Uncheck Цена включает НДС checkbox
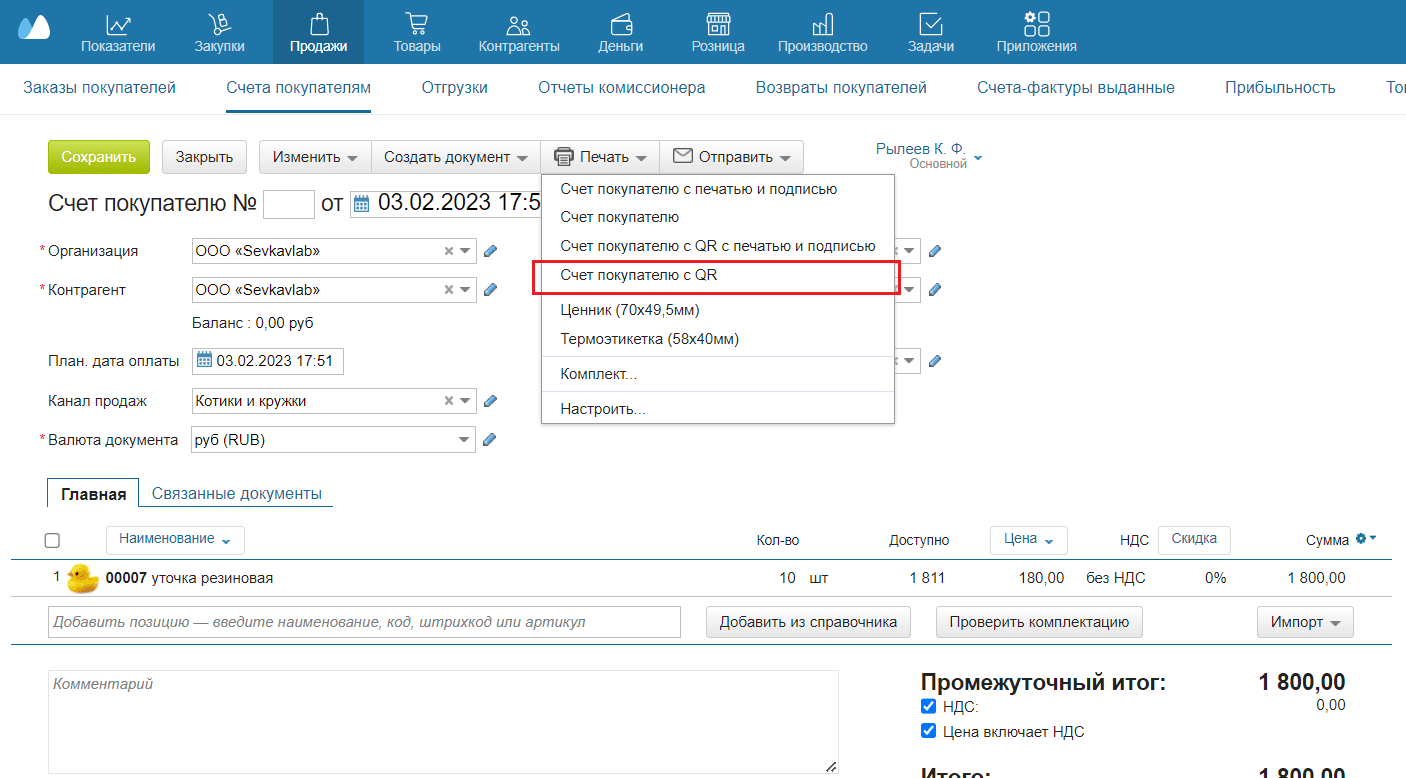 click(928, 731)
